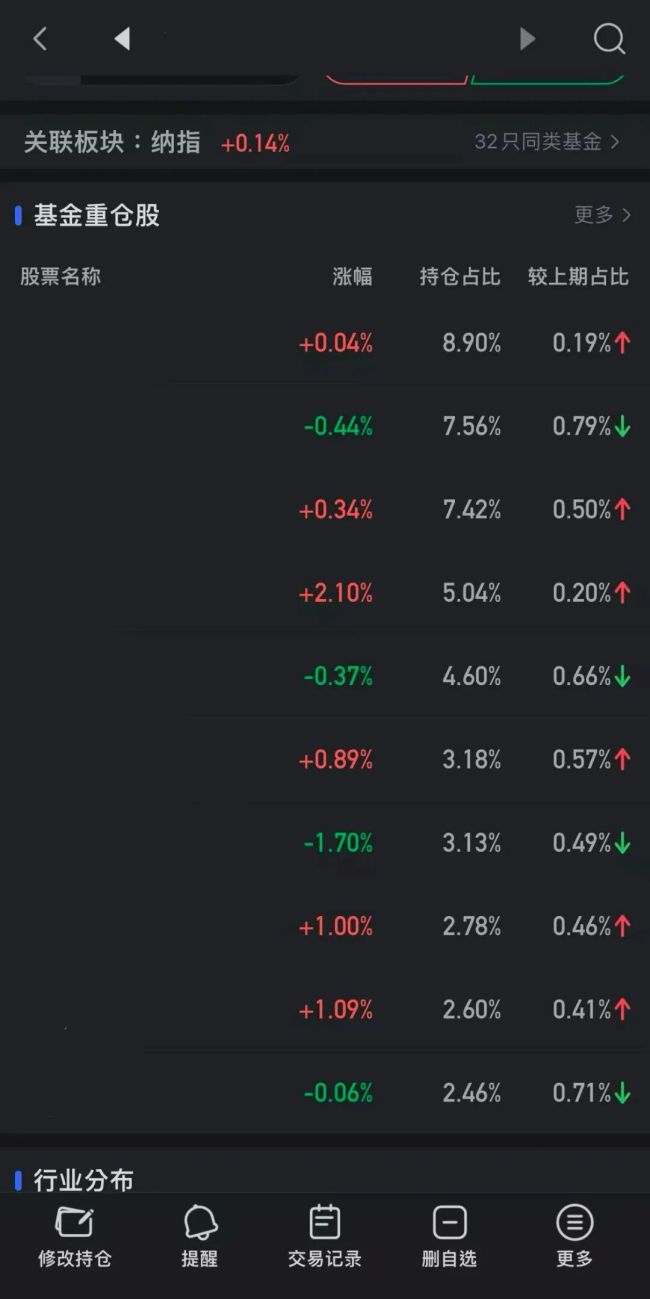Open the 更多 more icon in bottom bar
Screen dimensions: 650x1299
[x=574, y=1222]
